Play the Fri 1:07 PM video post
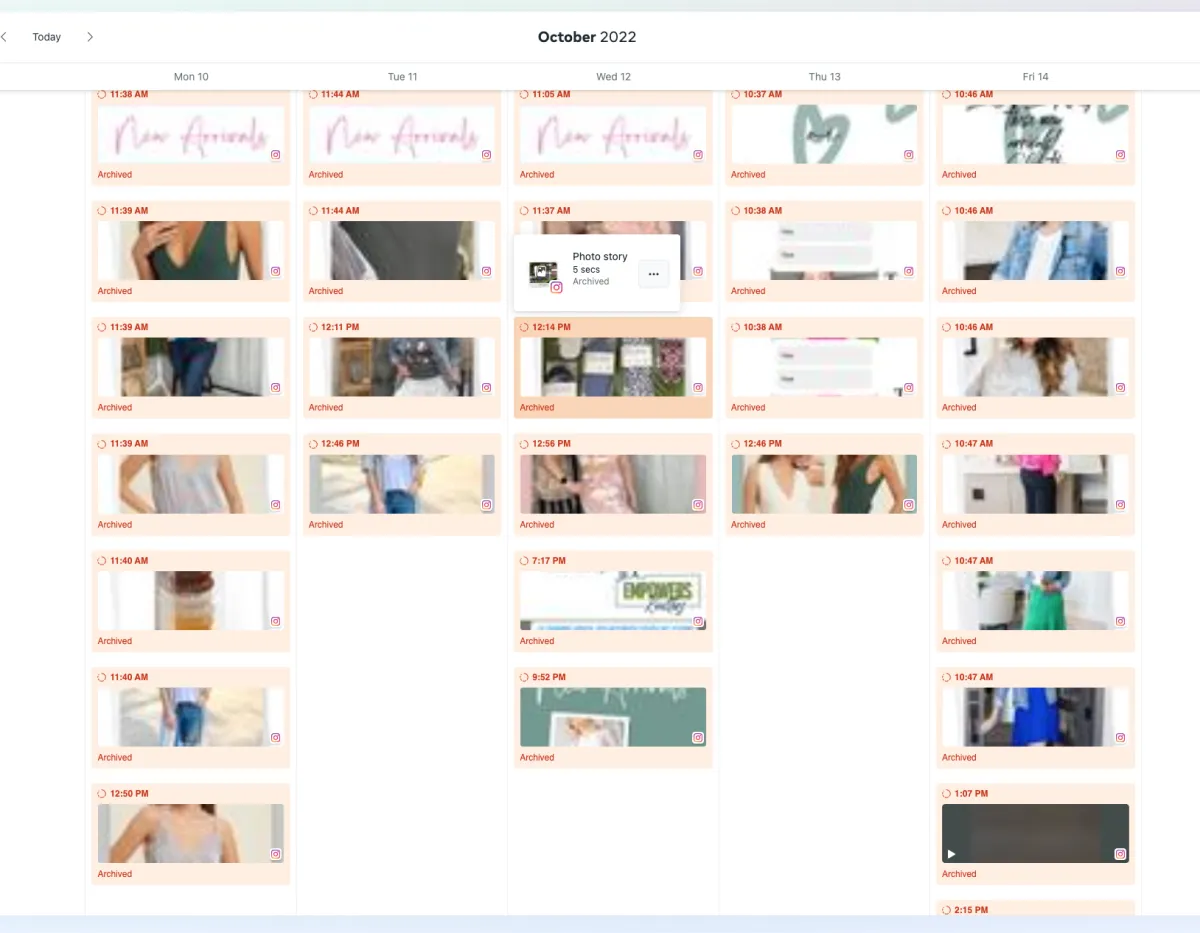This screenshot has width=1200, height=933. point(951,854)
